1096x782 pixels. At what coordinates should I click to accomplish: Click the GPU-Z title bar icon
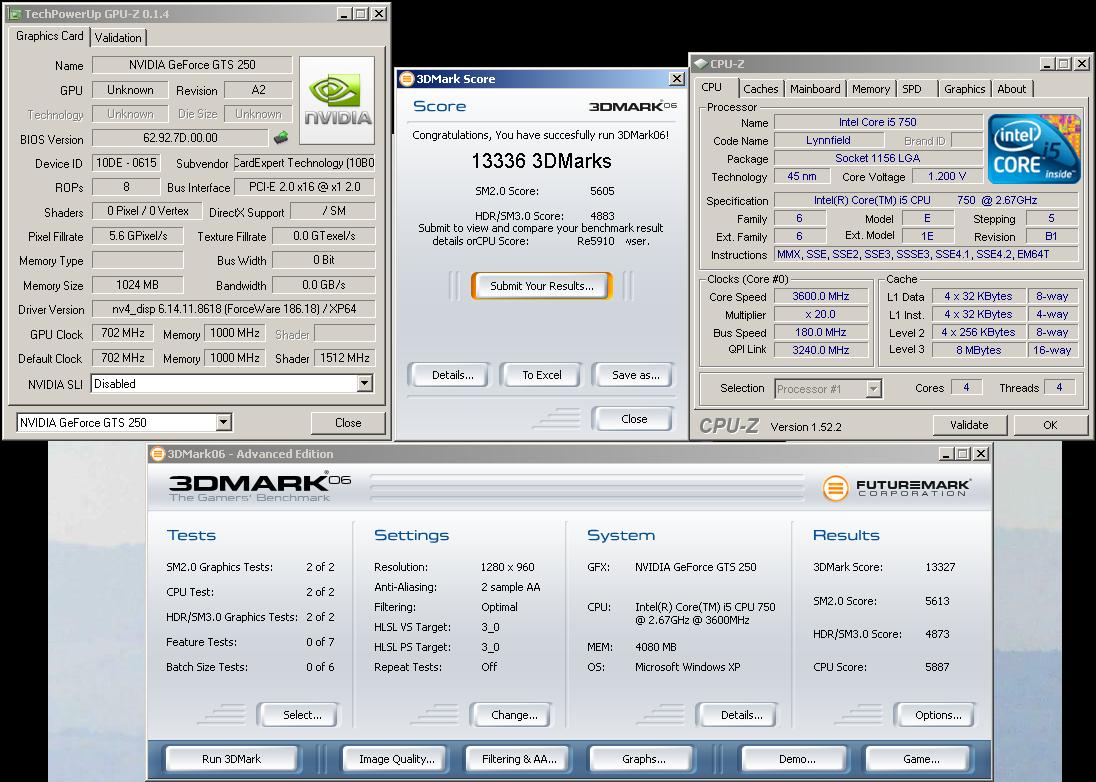(x=14, y=14)
